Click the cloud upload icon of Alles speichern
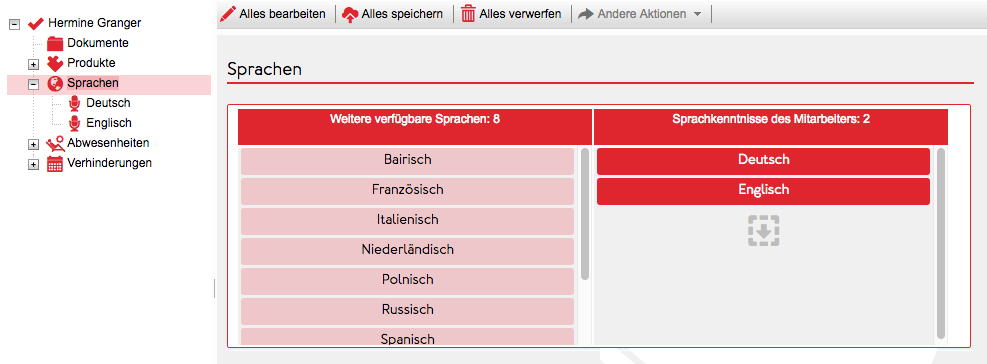The height and width of the screenshot is (364, 987). [x=350, y=14]
